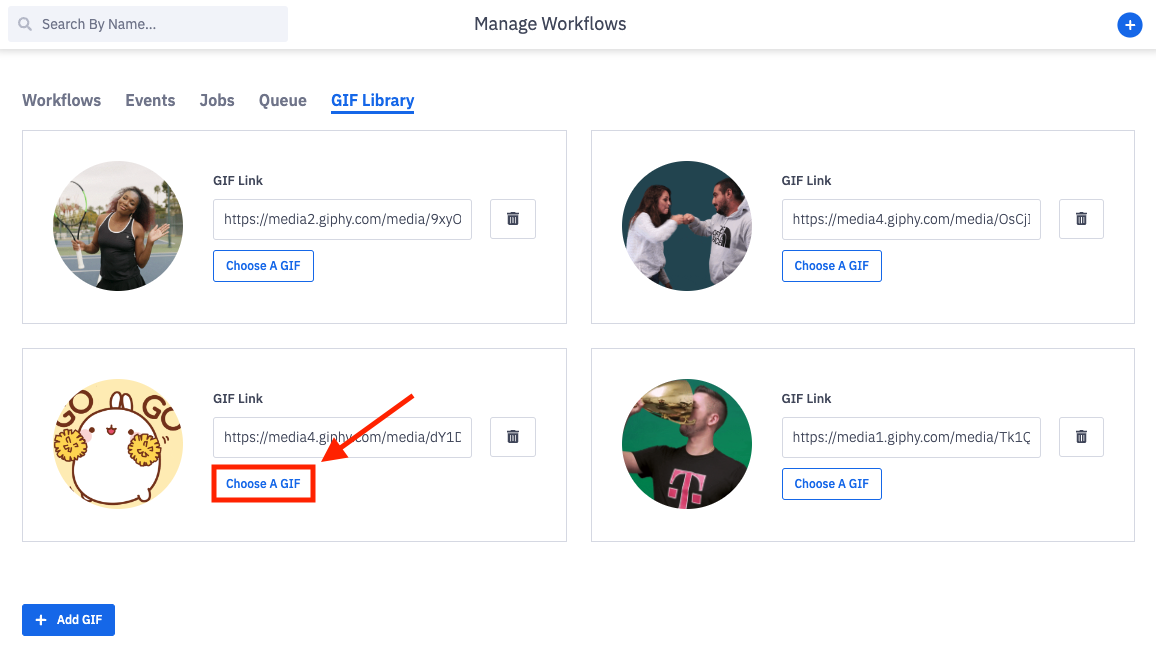This screenshot has height=669, width=1156.
Task: Click the media2.giphy.com GIF link field
Action: point(342,219)
